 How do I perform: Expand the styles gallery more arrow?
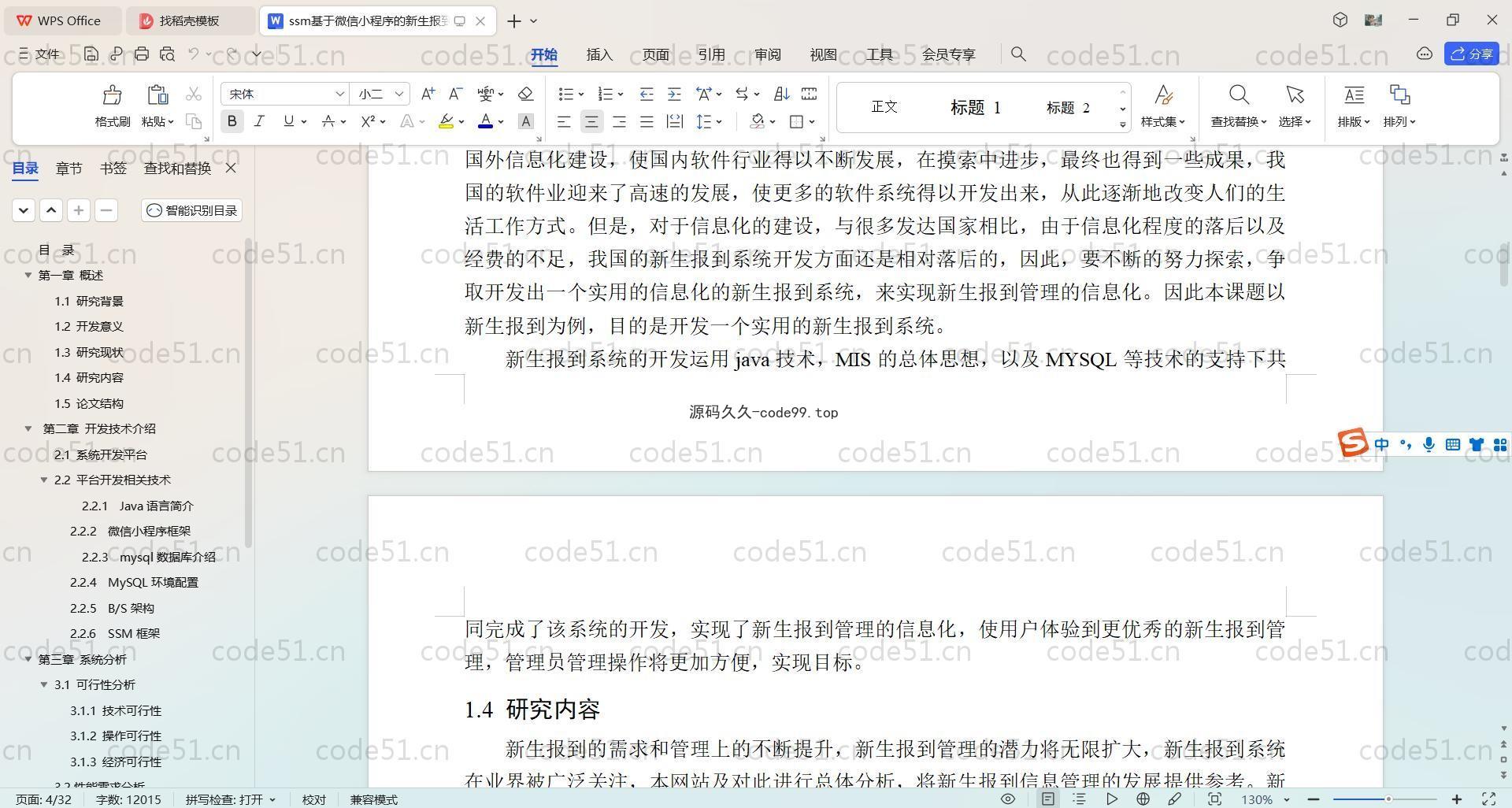(x=1123, y=124)
